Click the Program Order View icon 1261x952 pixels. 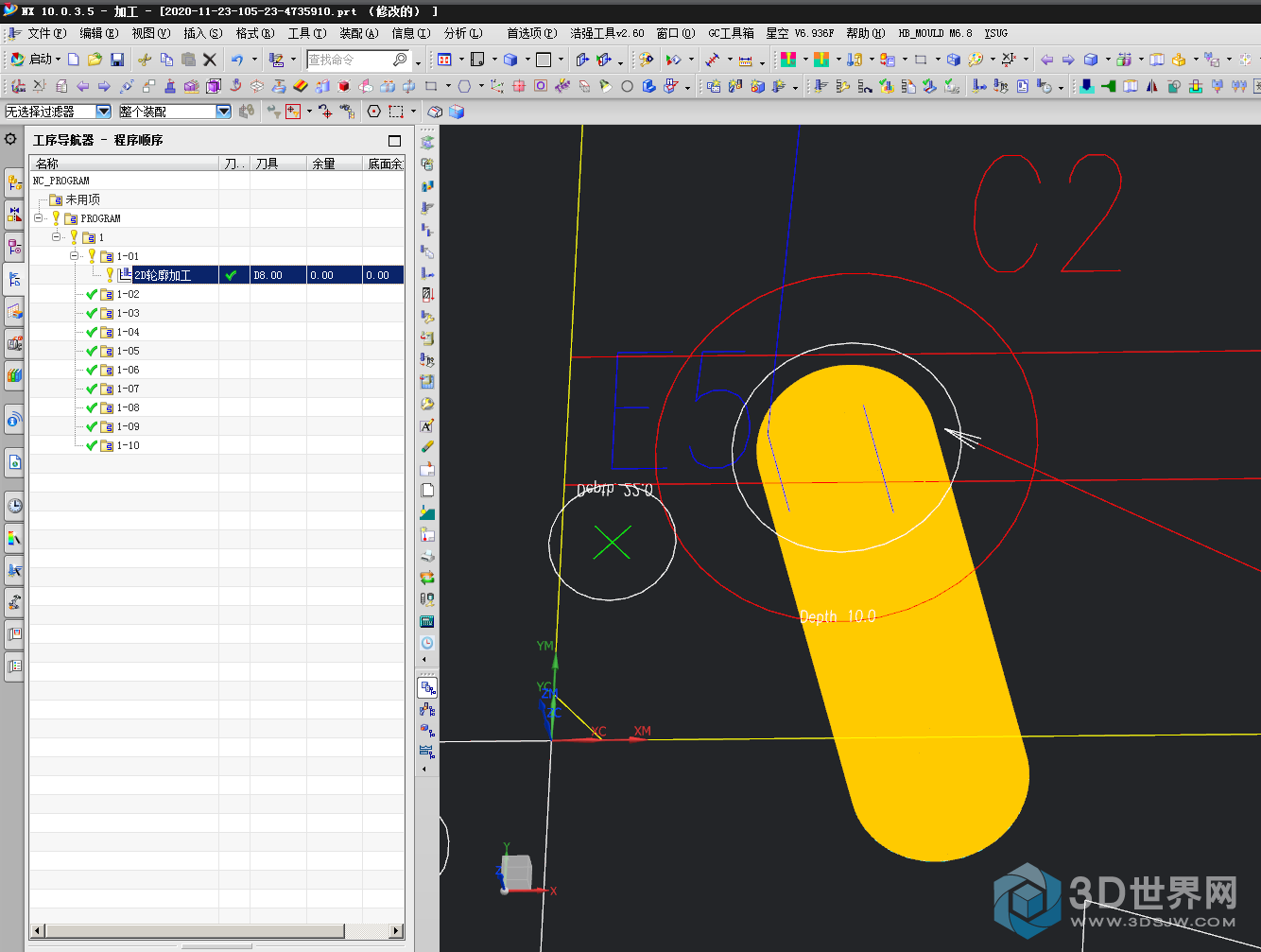[x=428, y=688]
